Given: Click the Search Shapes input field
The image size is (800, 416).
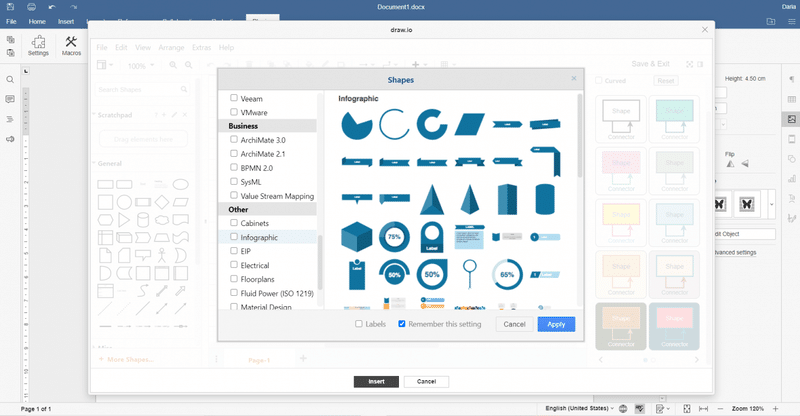Looking at the screenshot, I should click(x=142, y=89).
